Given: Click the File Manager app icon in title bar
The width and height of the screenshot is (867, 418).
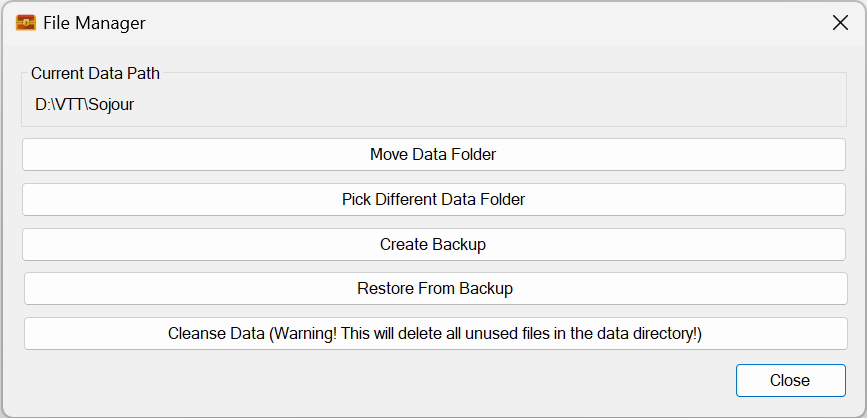Looking at the screenshot, I should (26, 22).
